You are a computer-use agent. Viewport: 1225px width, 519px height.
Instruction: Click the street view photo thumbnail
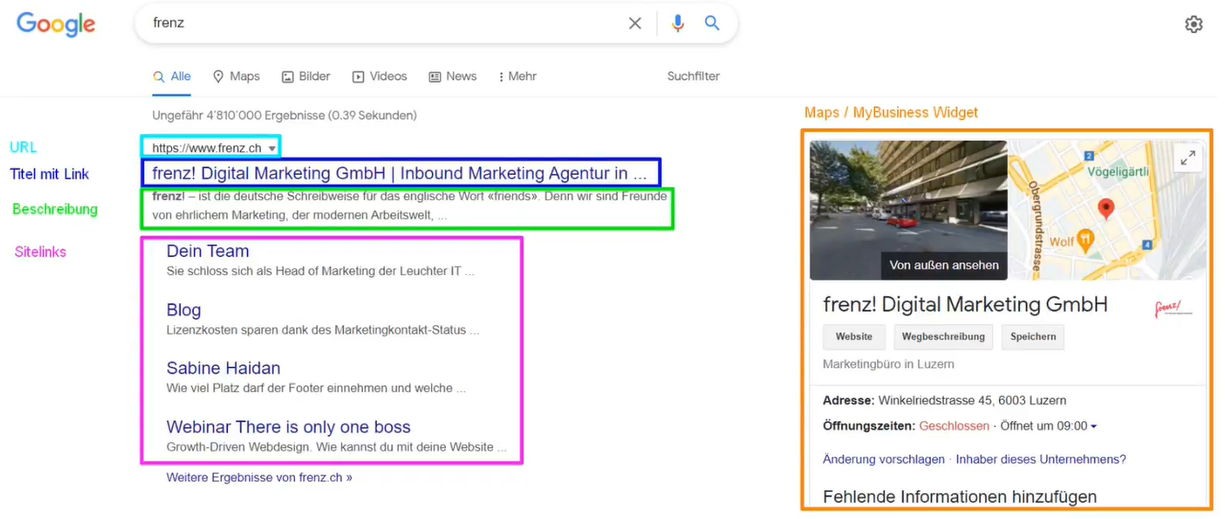click(908, 210)
